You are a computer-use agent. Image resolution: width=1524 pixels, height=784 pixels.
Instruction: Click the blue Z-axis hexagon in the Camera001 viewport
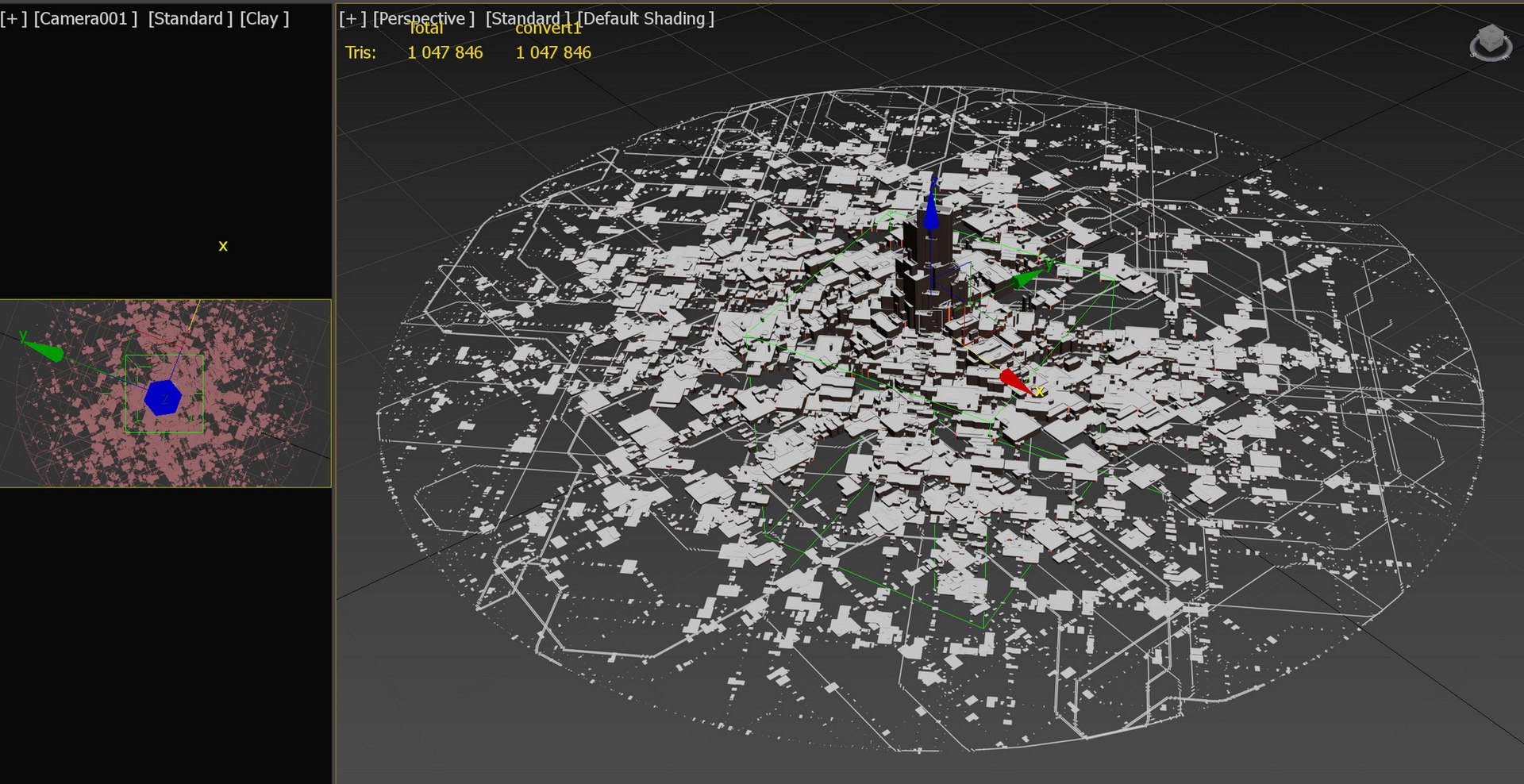tap(164, 398)
